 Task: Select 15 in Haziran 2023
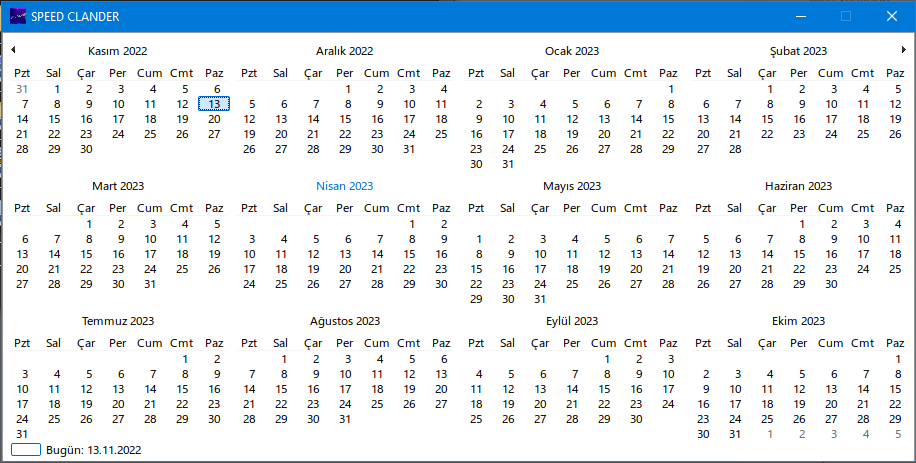pyautogui.click(x=799, y=254)
